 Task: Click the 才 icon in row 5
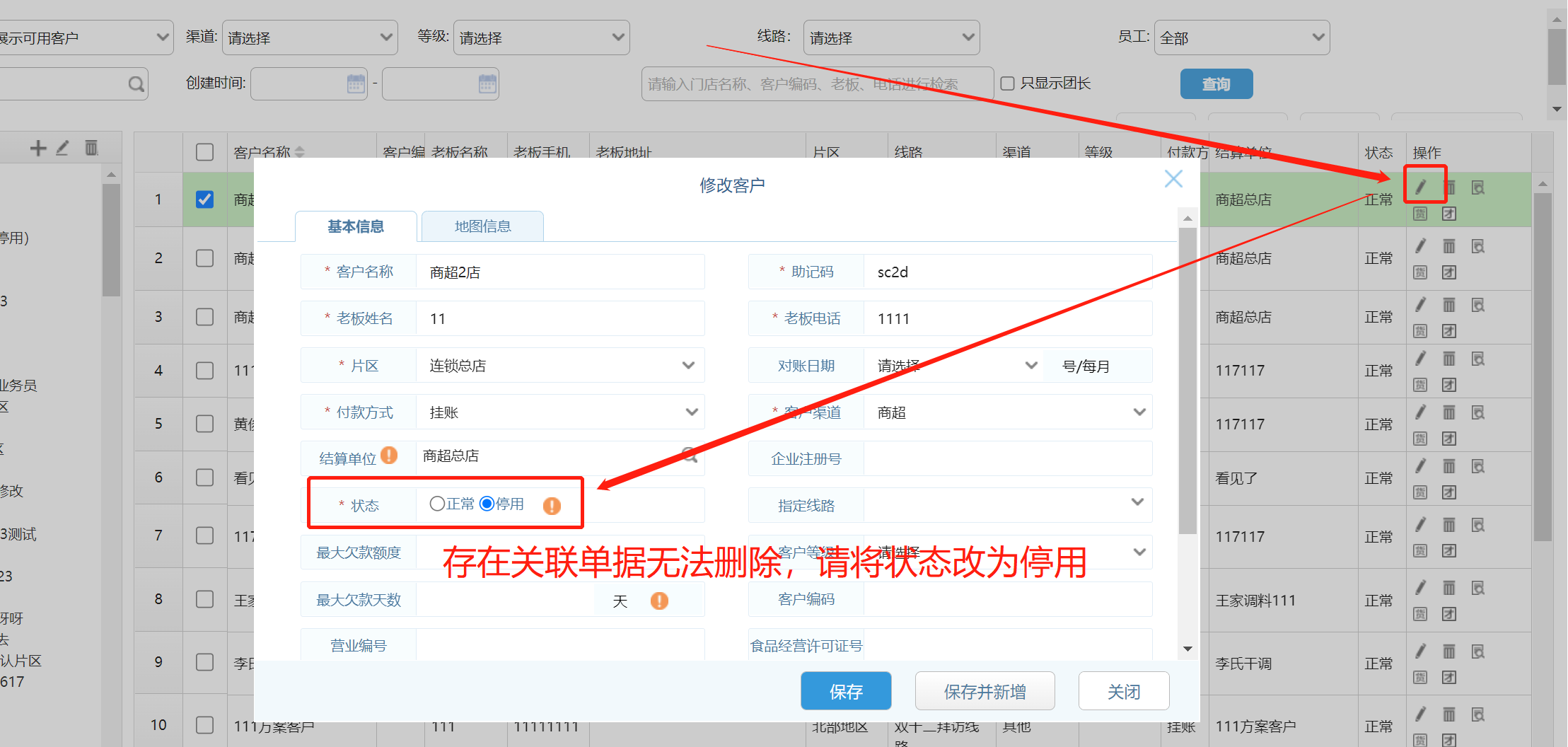pos(1449,439)
